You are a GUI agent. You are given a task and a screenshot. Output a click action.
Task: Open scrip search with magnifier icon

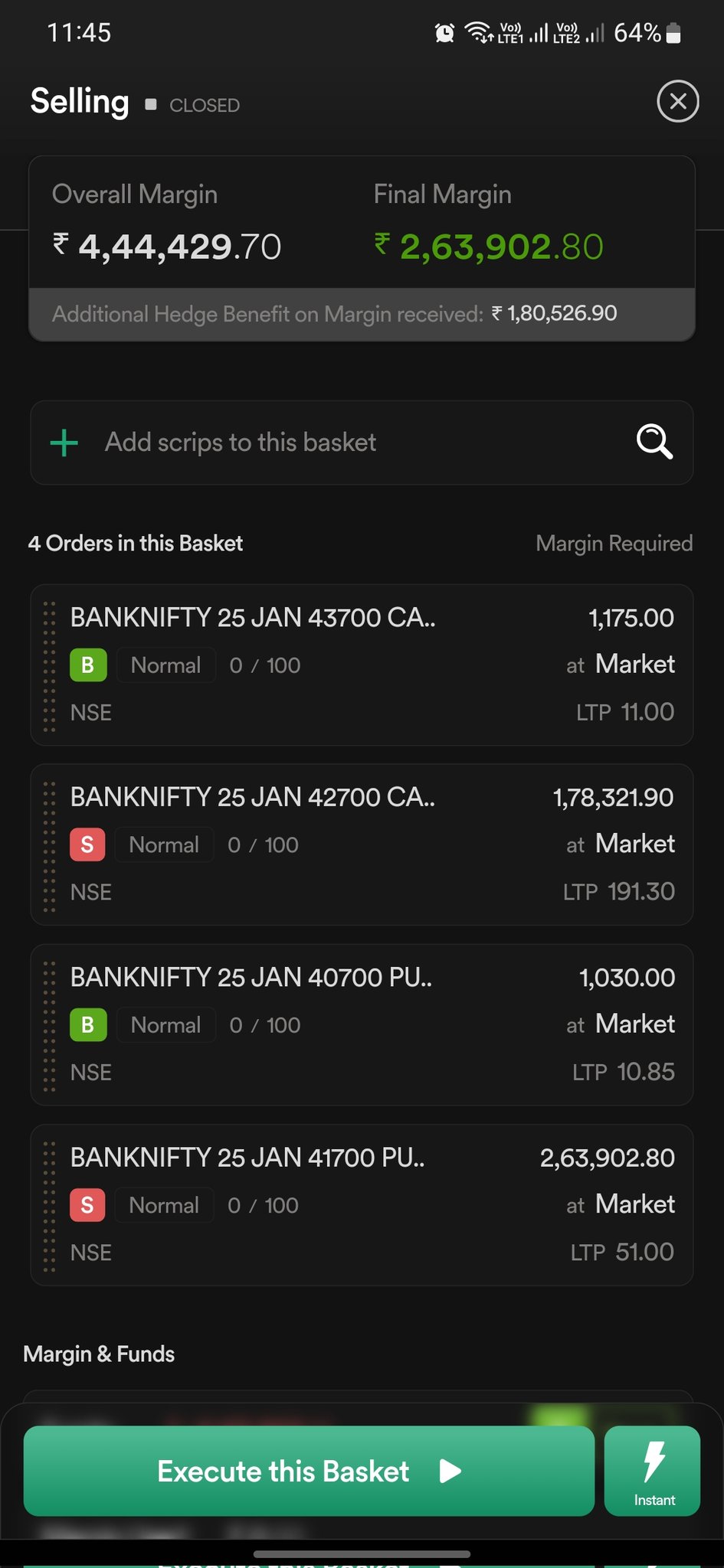[655, 442]
